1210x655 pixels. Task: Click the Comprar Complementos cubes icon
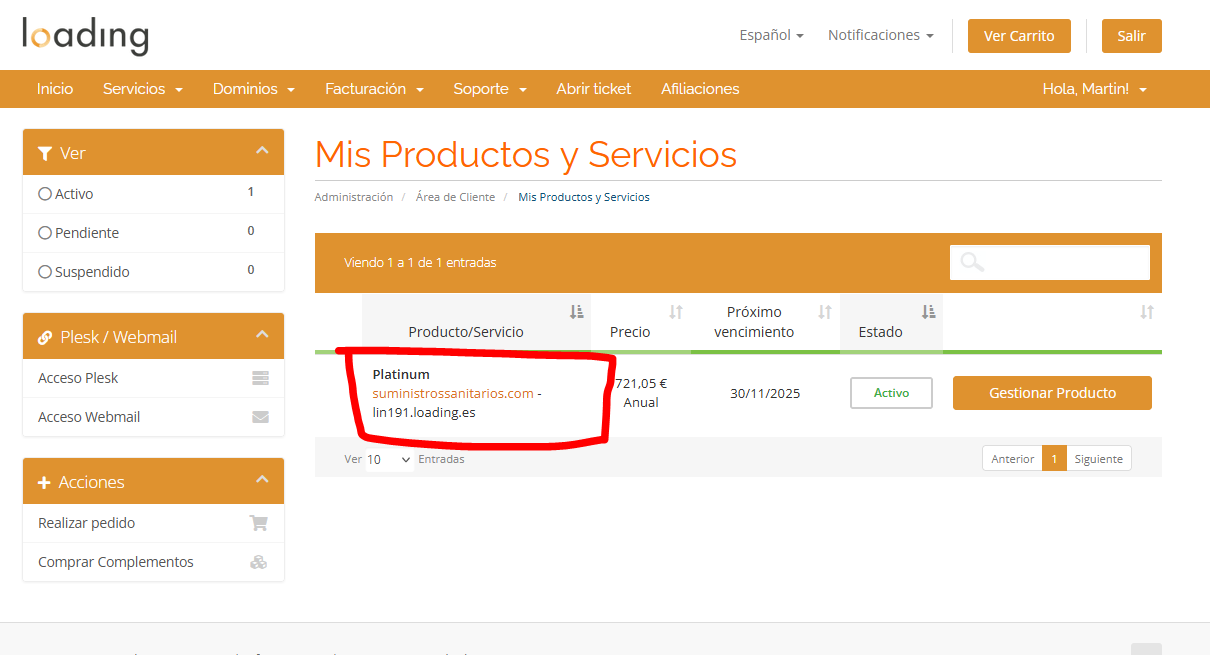[258, 562]
